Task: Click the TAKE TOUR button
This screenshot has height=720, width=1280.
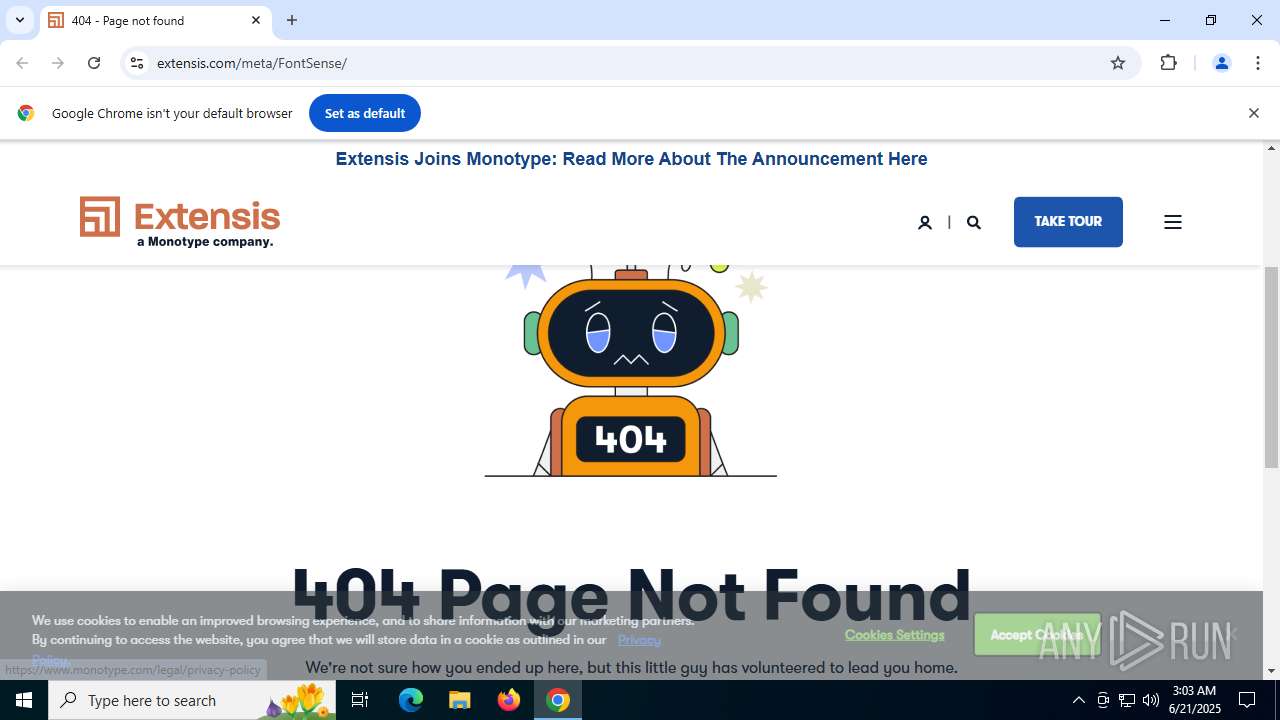Action: click(1068, 222)
